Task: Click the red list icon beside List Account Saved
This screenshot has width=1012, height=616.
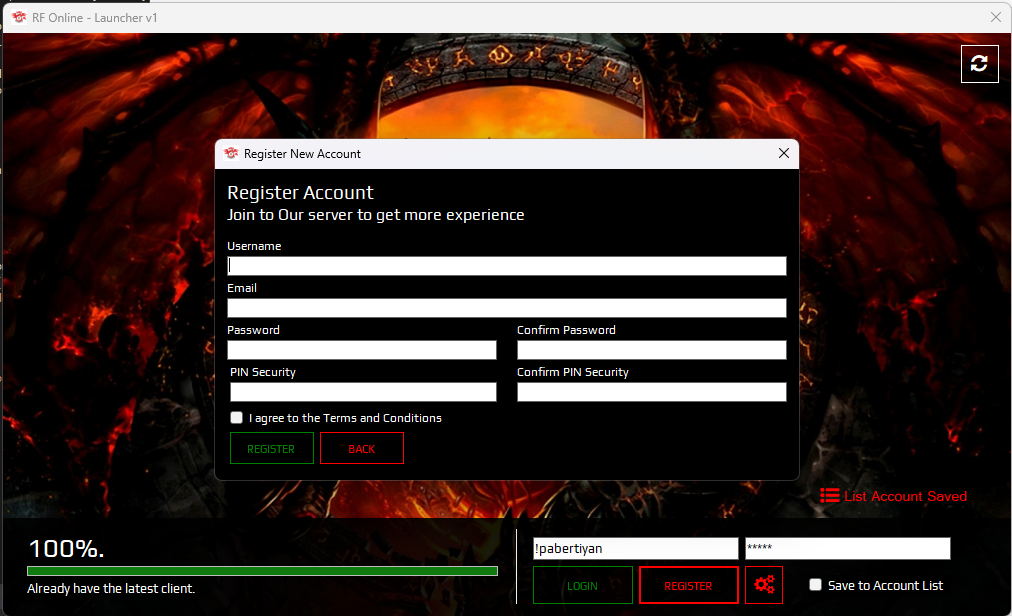Action: 829,496
